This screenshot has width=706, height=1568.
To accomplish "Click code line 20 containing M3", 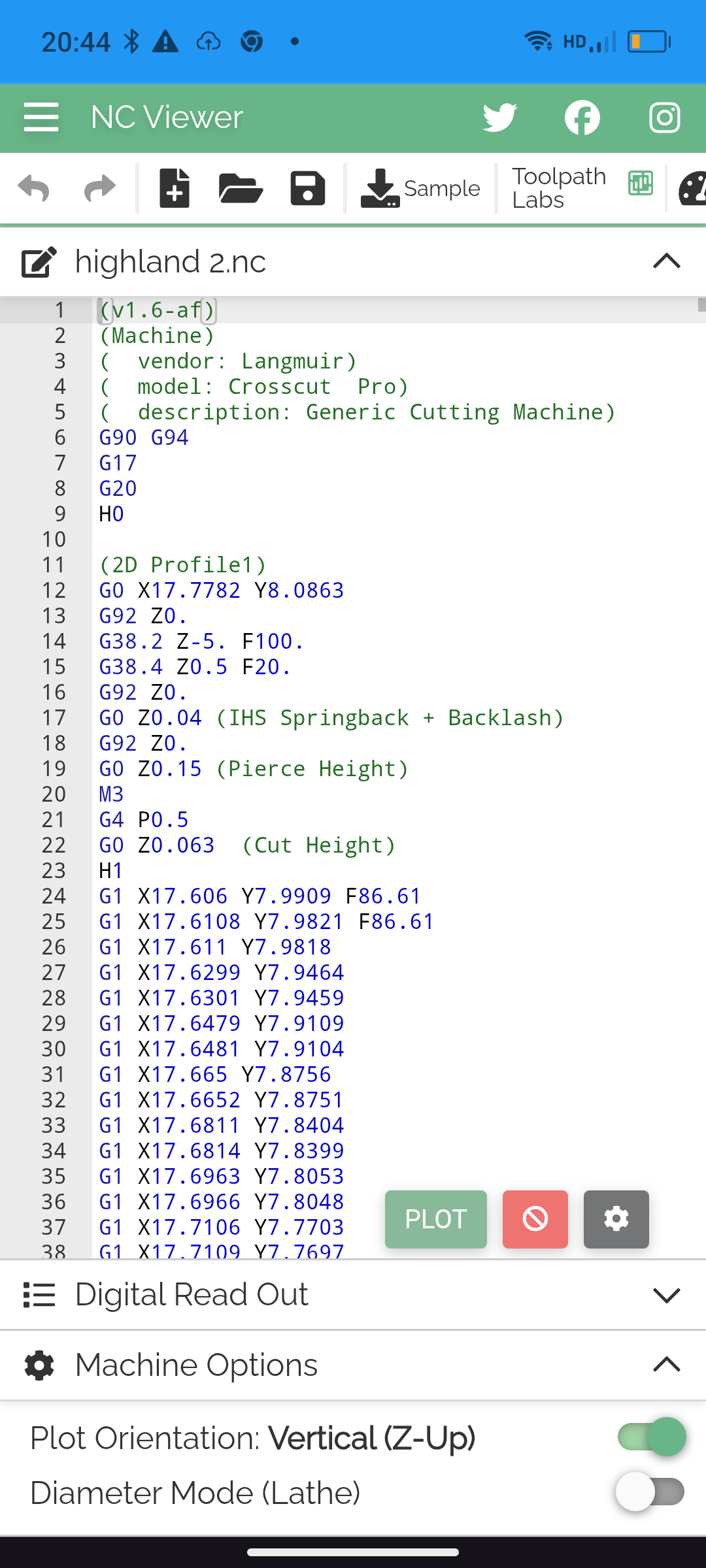I will (x=112, y=794).
